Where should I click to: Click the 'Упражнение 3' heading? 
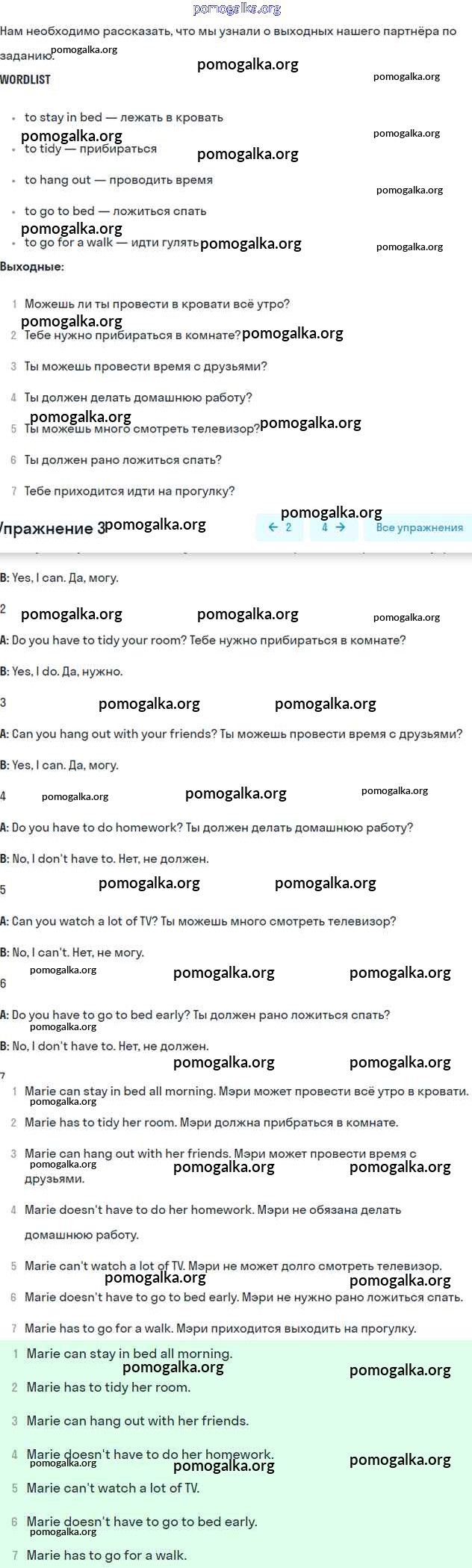point(52,529)
